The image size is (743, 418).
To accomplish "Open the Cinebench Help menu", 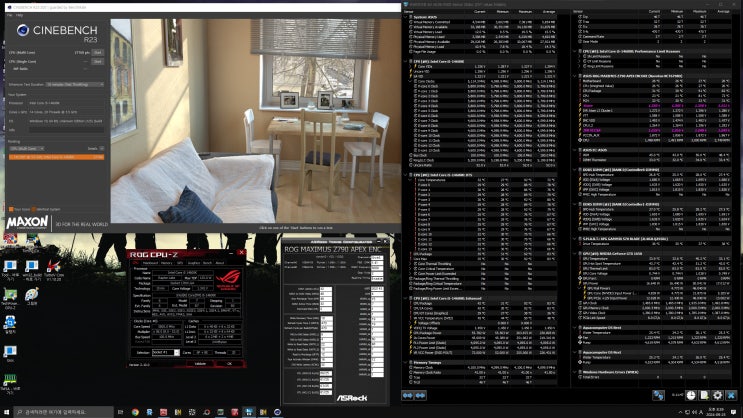I will [19, 15].
